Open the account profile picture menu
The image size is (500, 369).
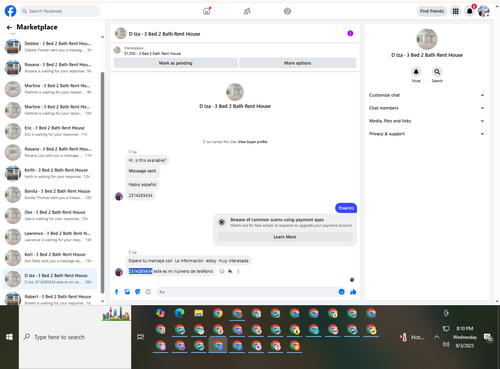(x=484, y=11)
